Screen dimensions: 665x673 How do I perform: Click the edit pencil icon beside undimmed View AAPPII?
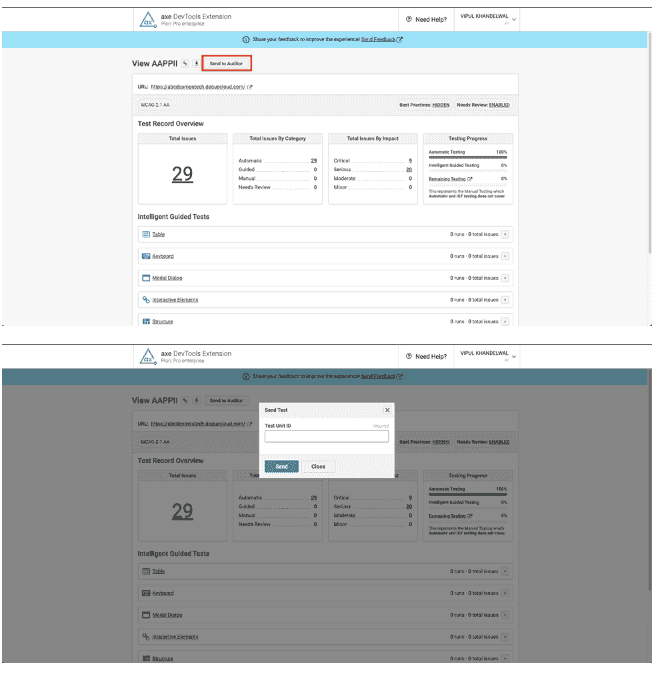point(185,63)
